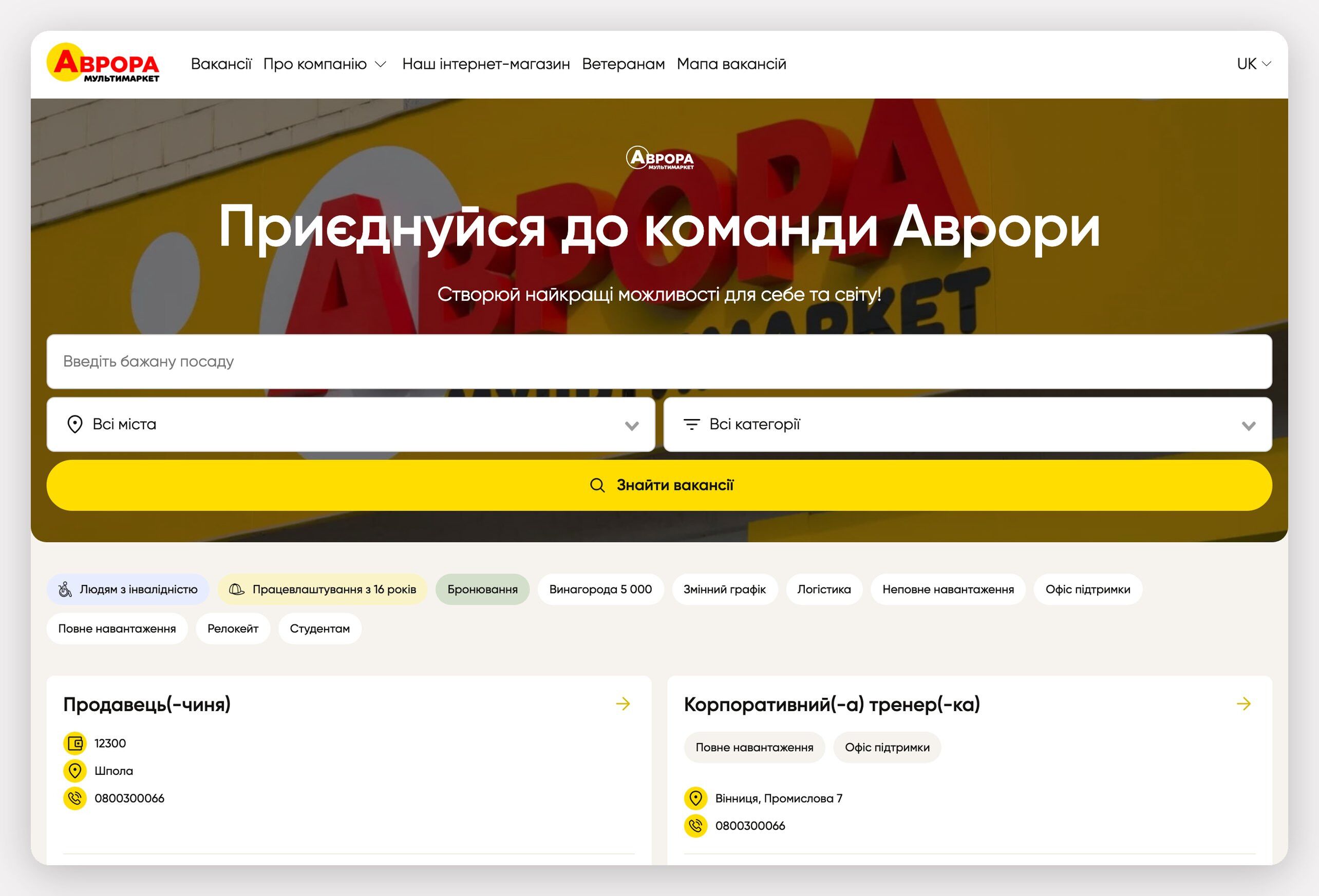Expand the Про компанію chevron
Screen dimensions: 1319x896
[x=381, y=64]
